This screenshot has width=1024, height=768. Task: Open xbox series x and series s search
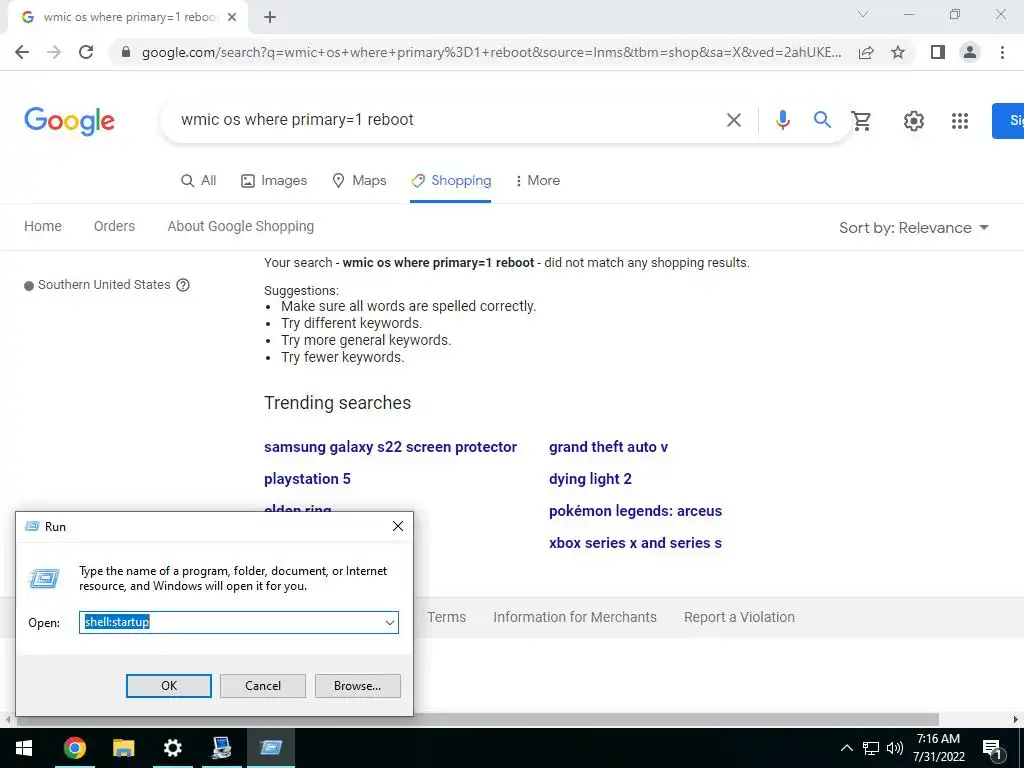point(635,543)
